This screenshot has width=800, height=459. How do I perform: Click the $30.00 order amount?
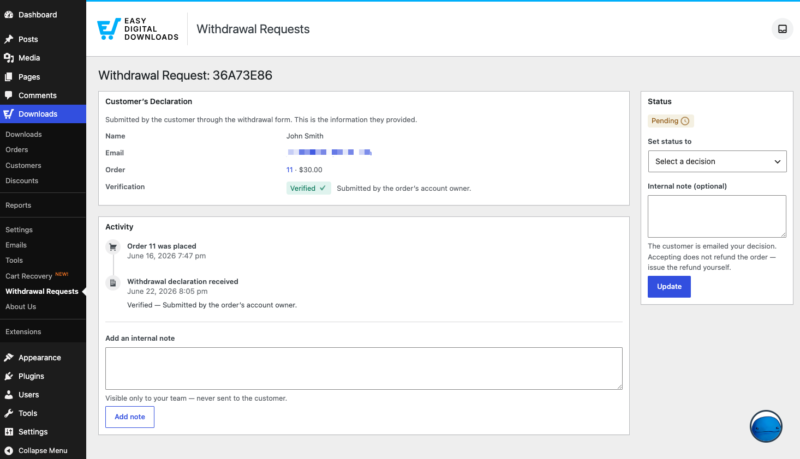click(311, 170)
